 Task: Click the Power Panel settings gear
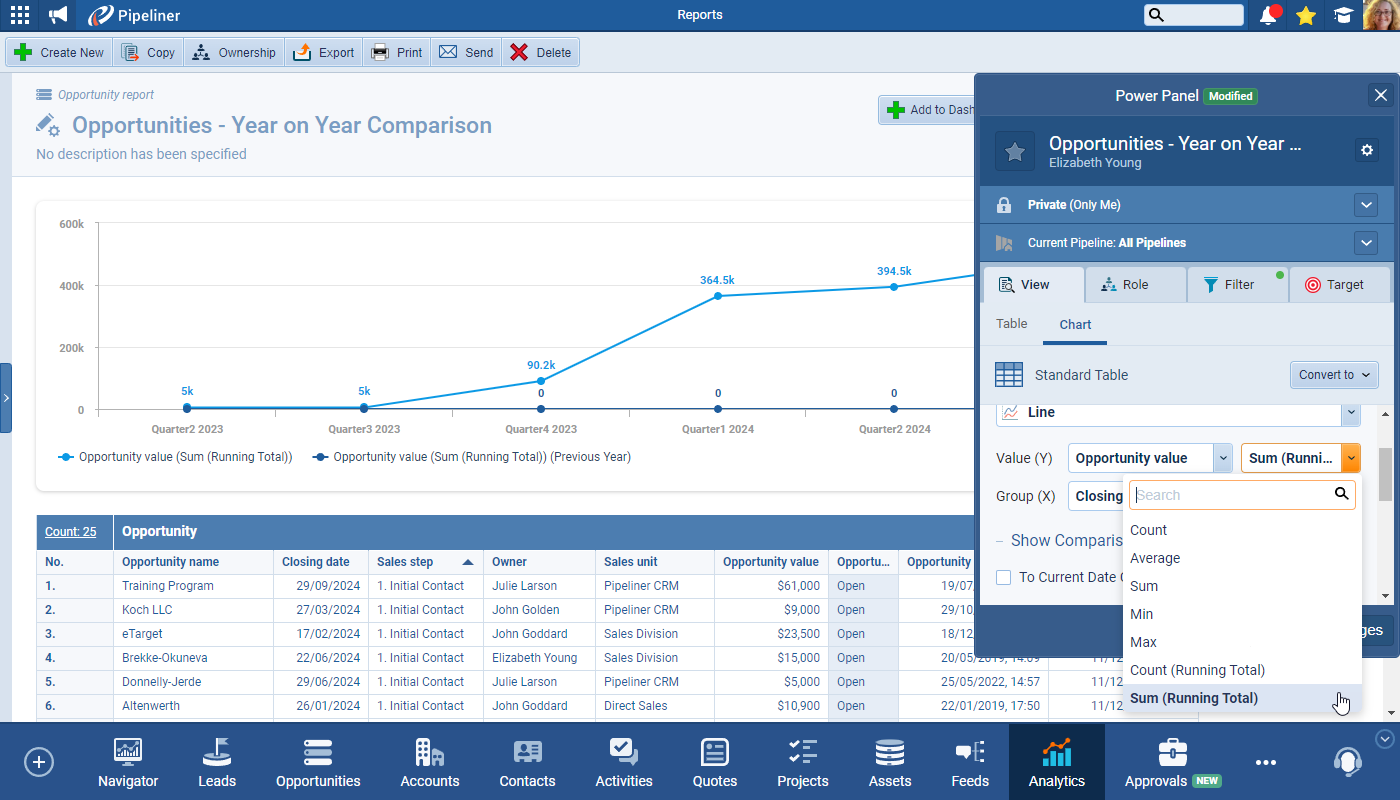click(1367, 150)
